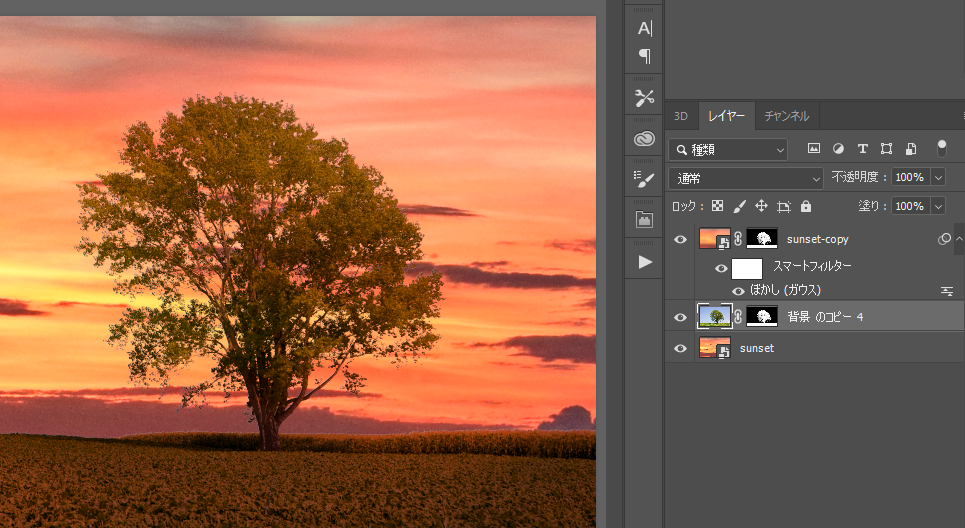
Task: Open the blend mode dropdown 通常
Action: point(746,177)
